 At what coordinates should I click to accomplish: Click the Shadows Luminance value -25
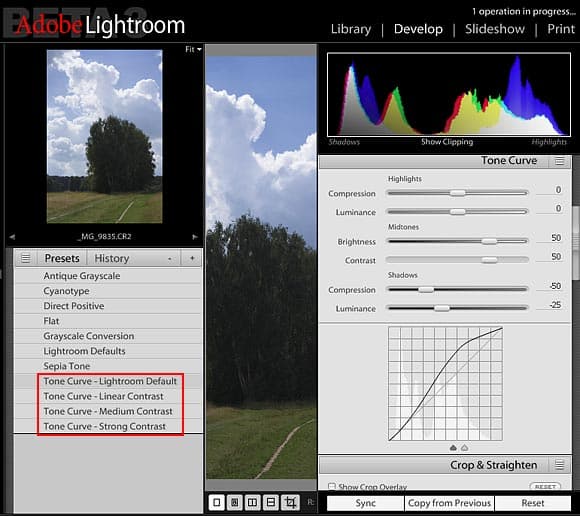pos(555,305)
